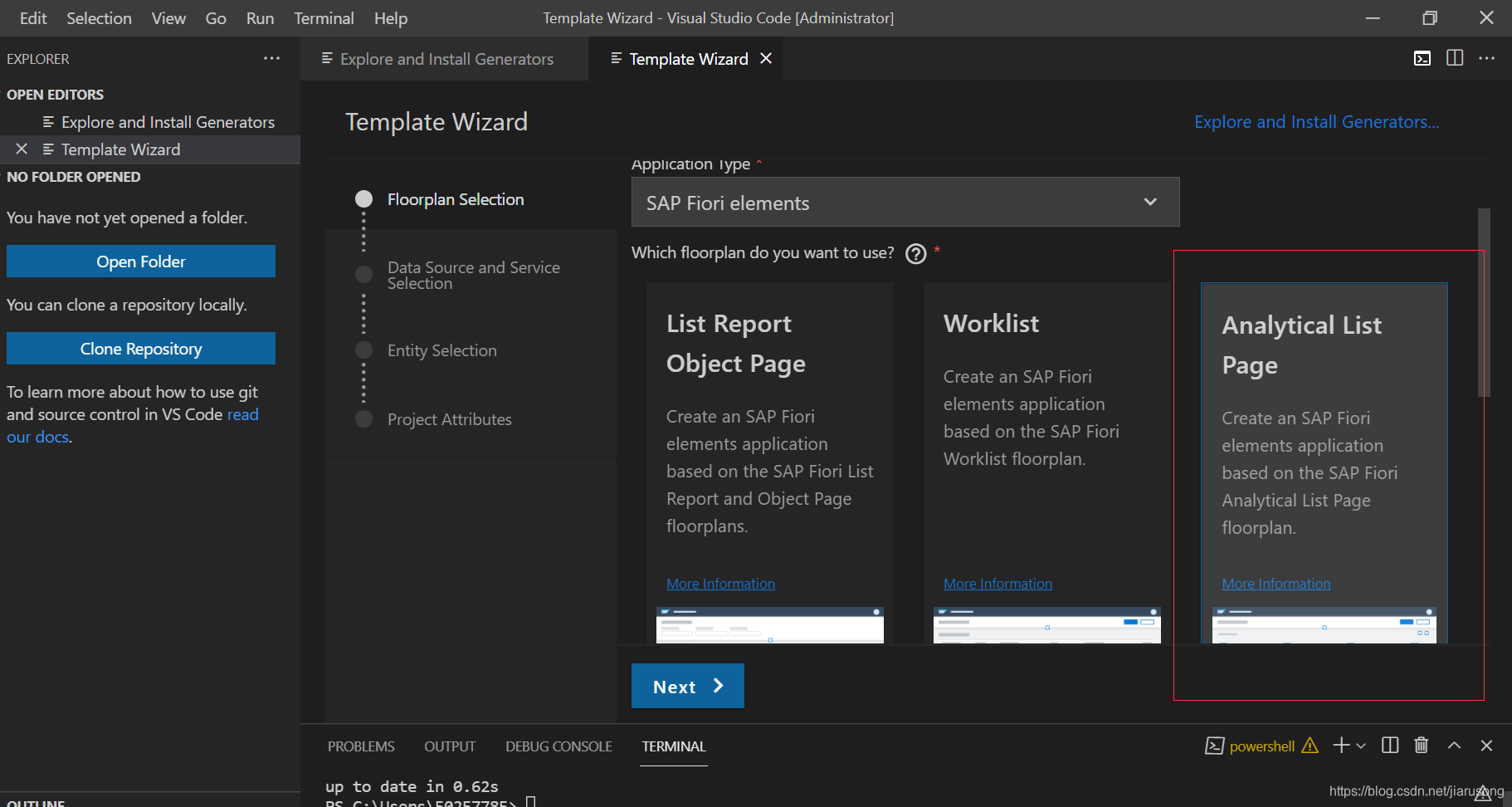This screenshot has width=1512, height=807.
Task: Select the Analytical List Page card
Action: tap(1324, 462)
